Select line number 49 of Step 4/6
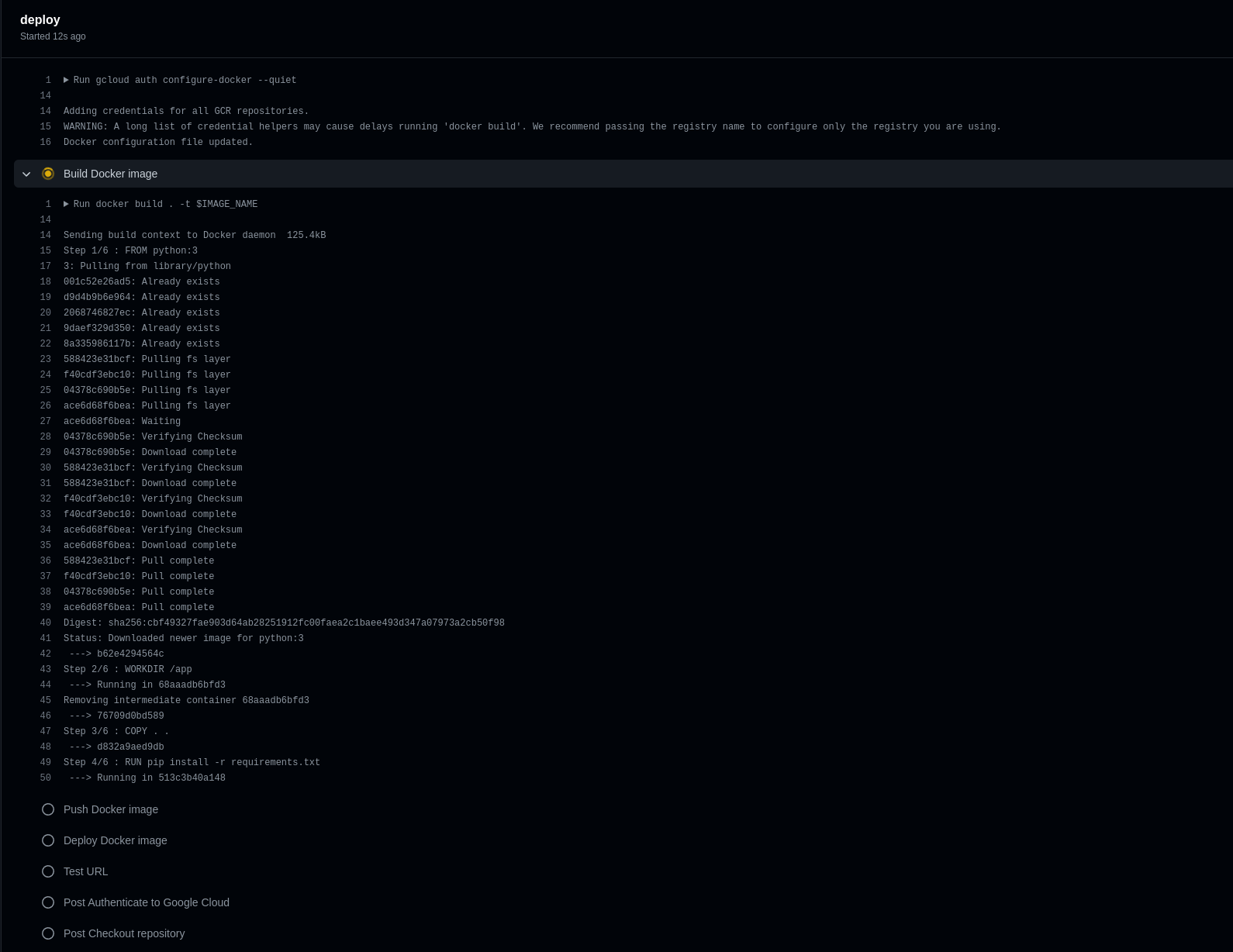Viewport: 1233px width, 952px height. [x=45, y=762]
